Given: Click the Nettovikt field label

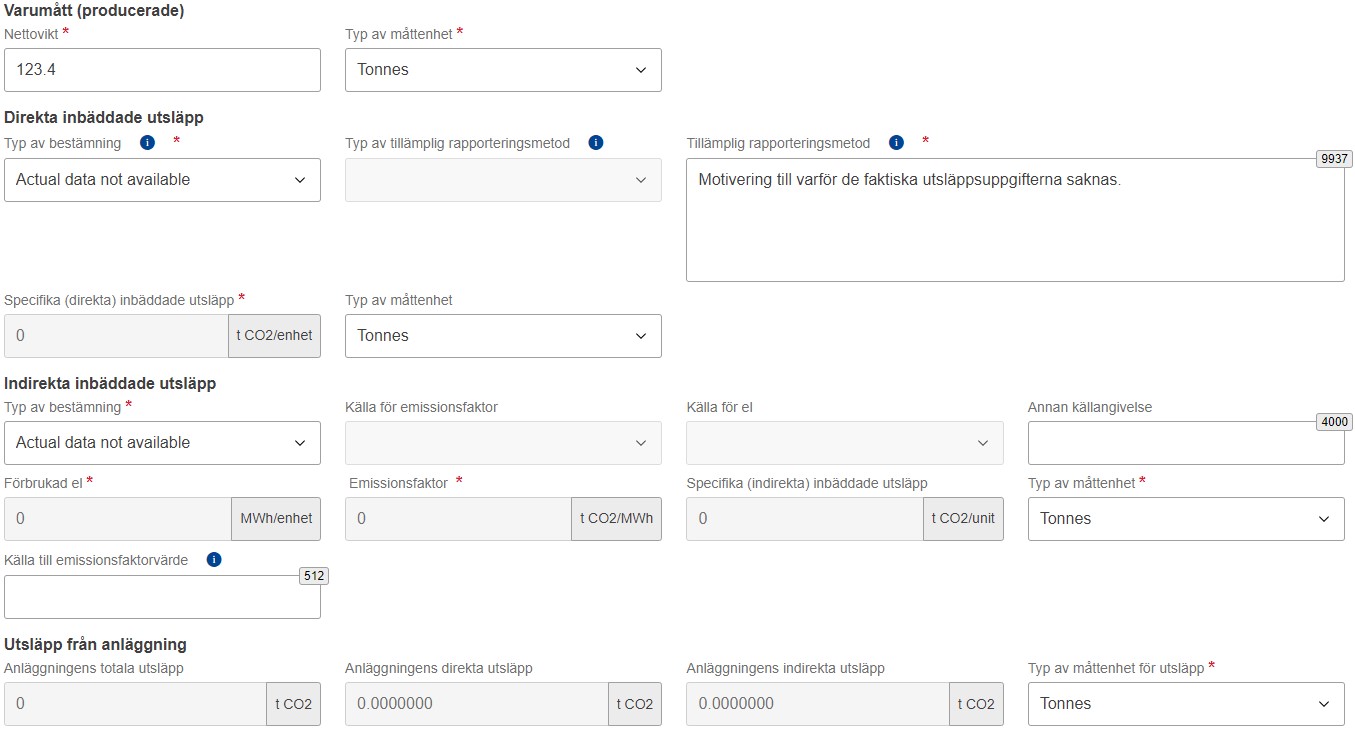Looking at the screenshot, I should (x=31, y=34).
